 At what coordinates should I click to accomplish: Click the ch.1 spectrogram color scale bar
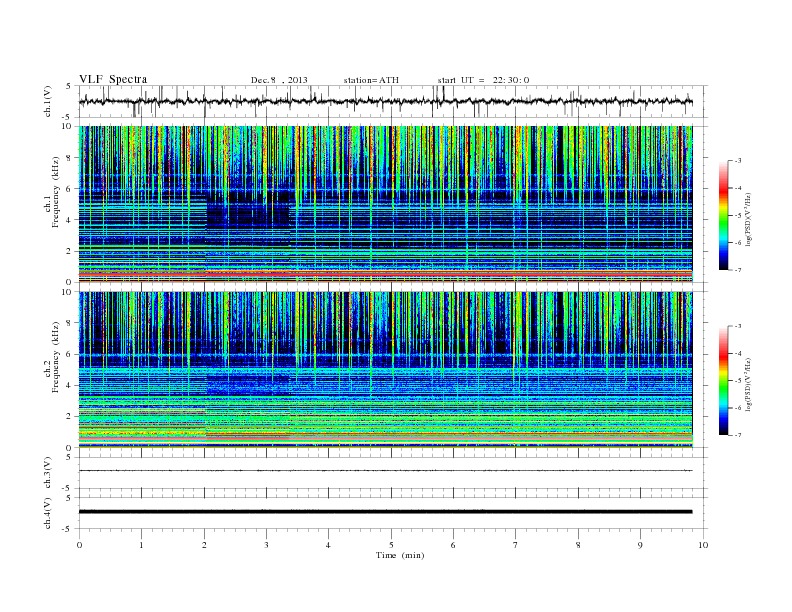pos(723,215)
